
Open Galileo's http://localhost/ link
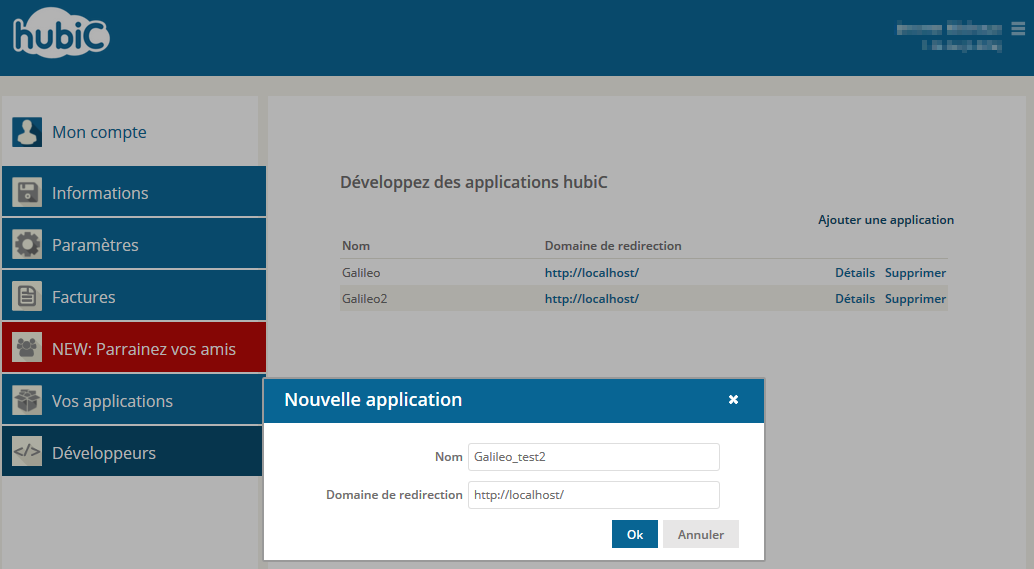click(592, 272)
